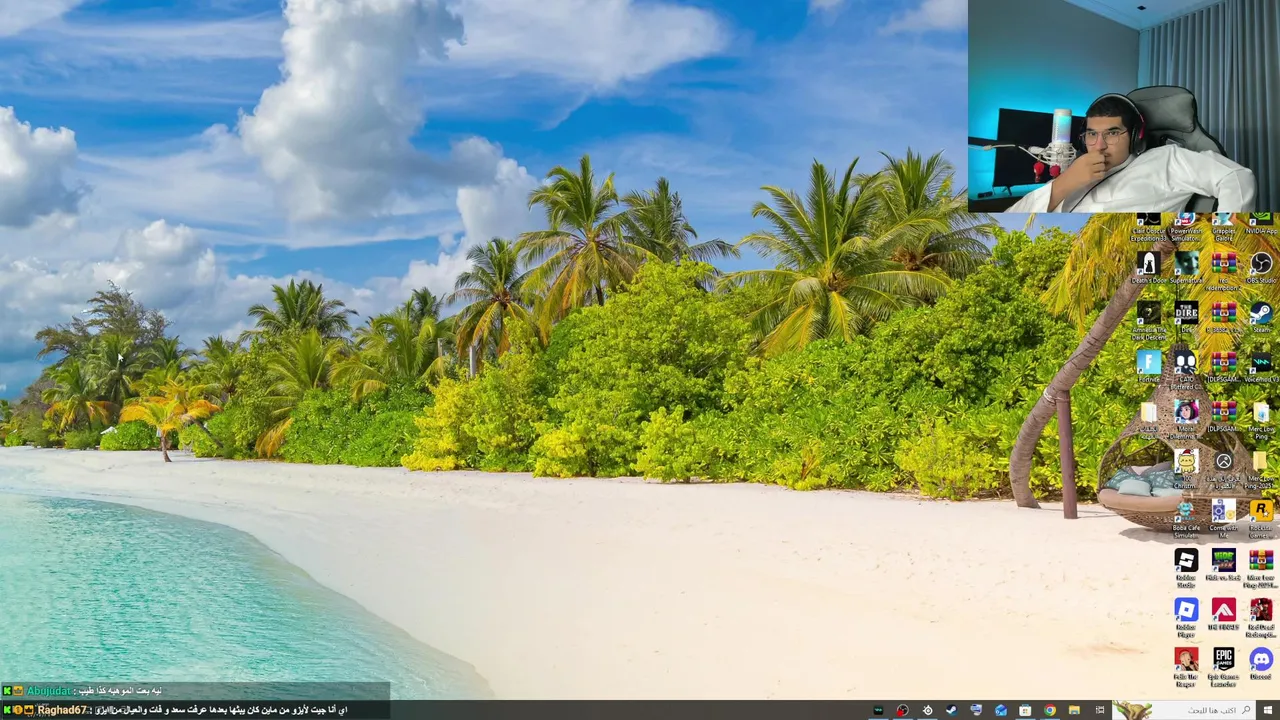Open the Merc Low Ping-2025 folder
This screenshot has width=1280, height=720.
click(x=1261, y=468)
